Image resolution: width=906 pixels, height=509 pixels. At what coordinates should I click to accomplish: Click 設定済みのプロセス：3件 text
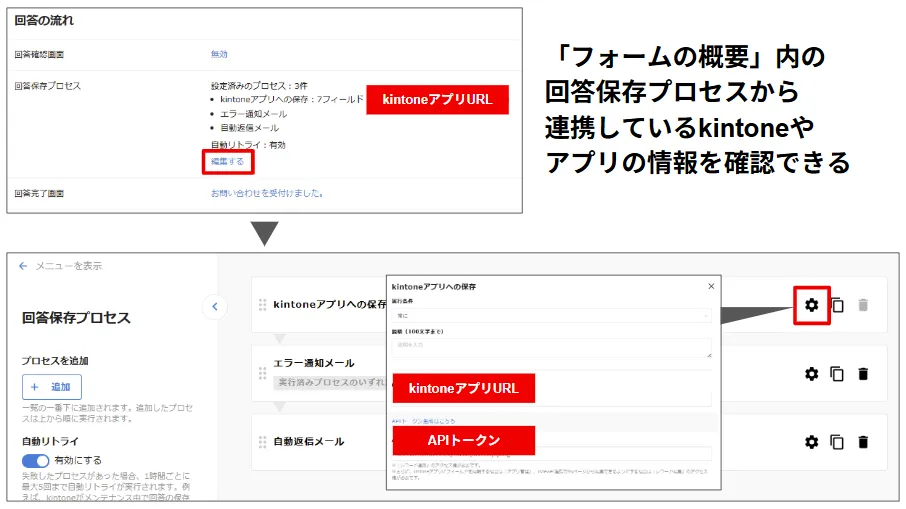pos(259,86)
